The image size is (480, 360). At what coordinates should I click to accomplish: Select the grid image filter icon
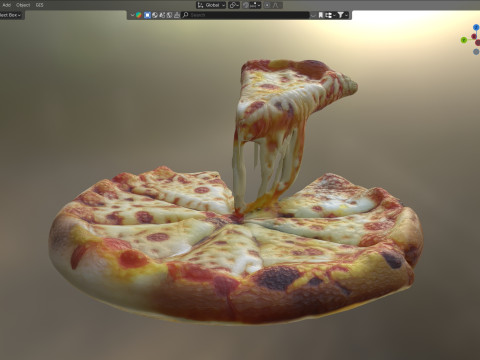[169, 15]
